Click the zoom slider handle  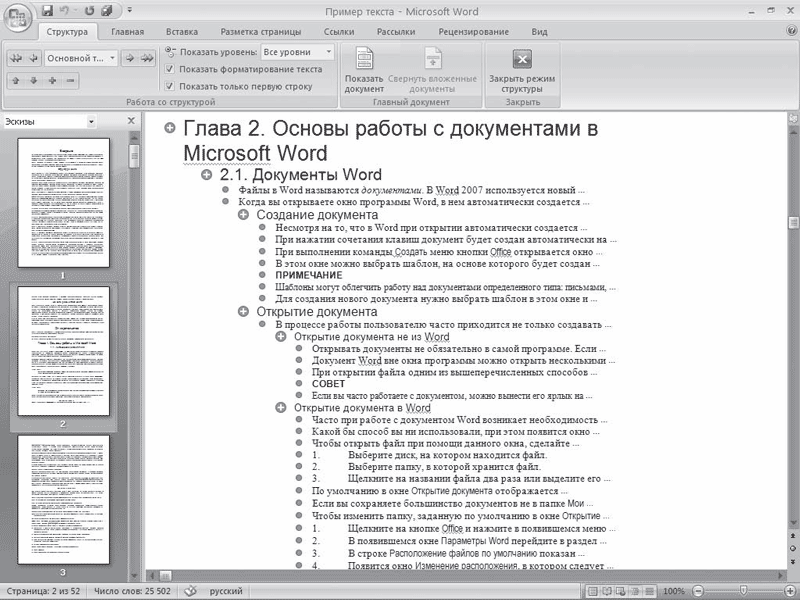point(743,591)
